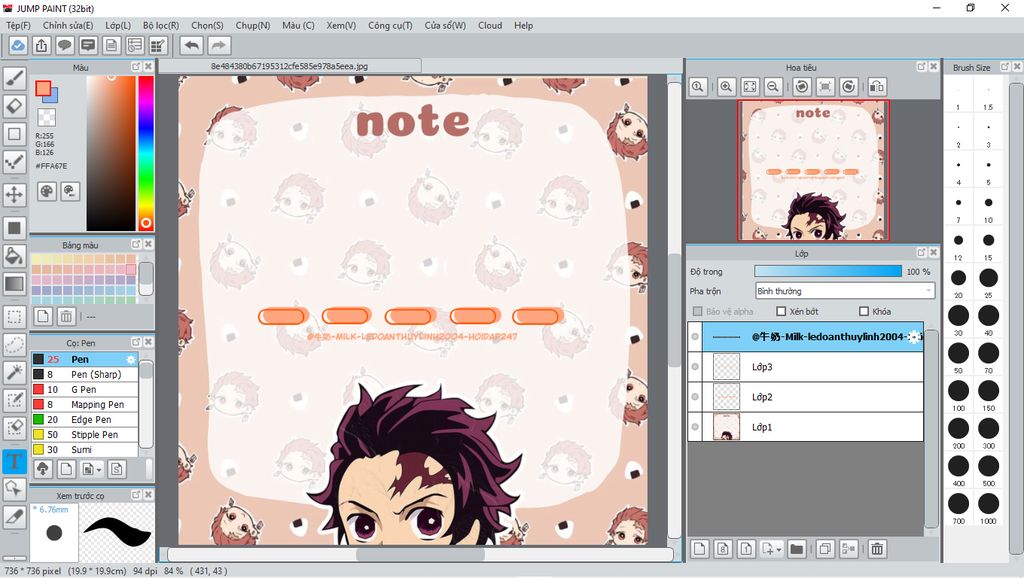The image size is (1024, 578).
Task: Pick the Gradient tool
Action: [14, 283]
